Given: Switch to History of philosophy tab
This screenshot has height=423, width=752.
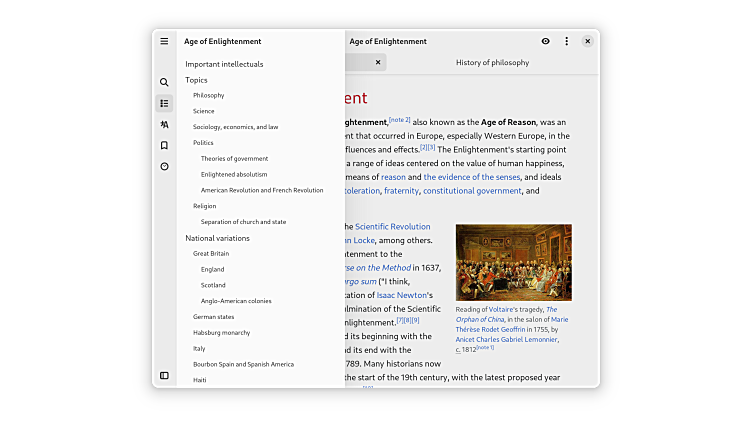Looking at the screenshot, I should click(x=492, y=62).
